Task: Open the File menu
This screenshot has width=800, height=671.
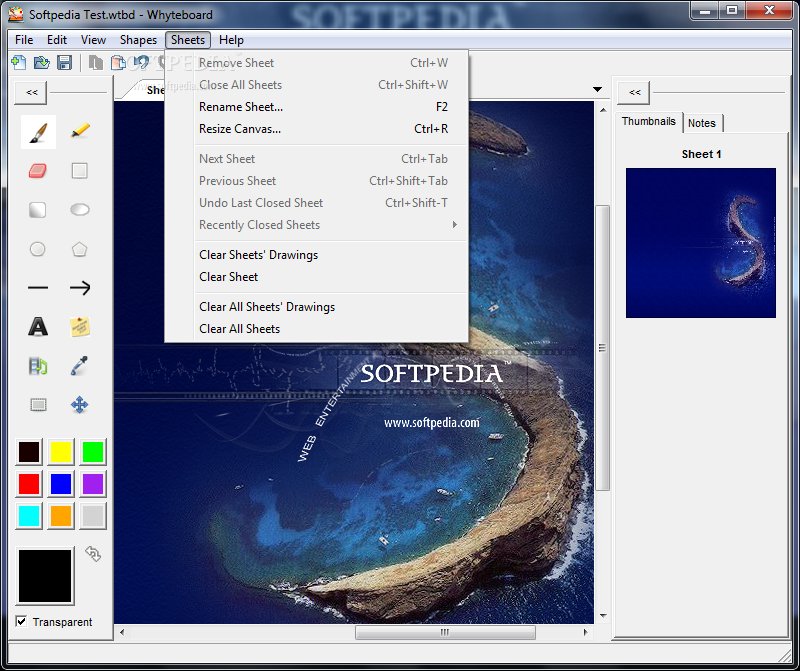Action: point(24,40)
